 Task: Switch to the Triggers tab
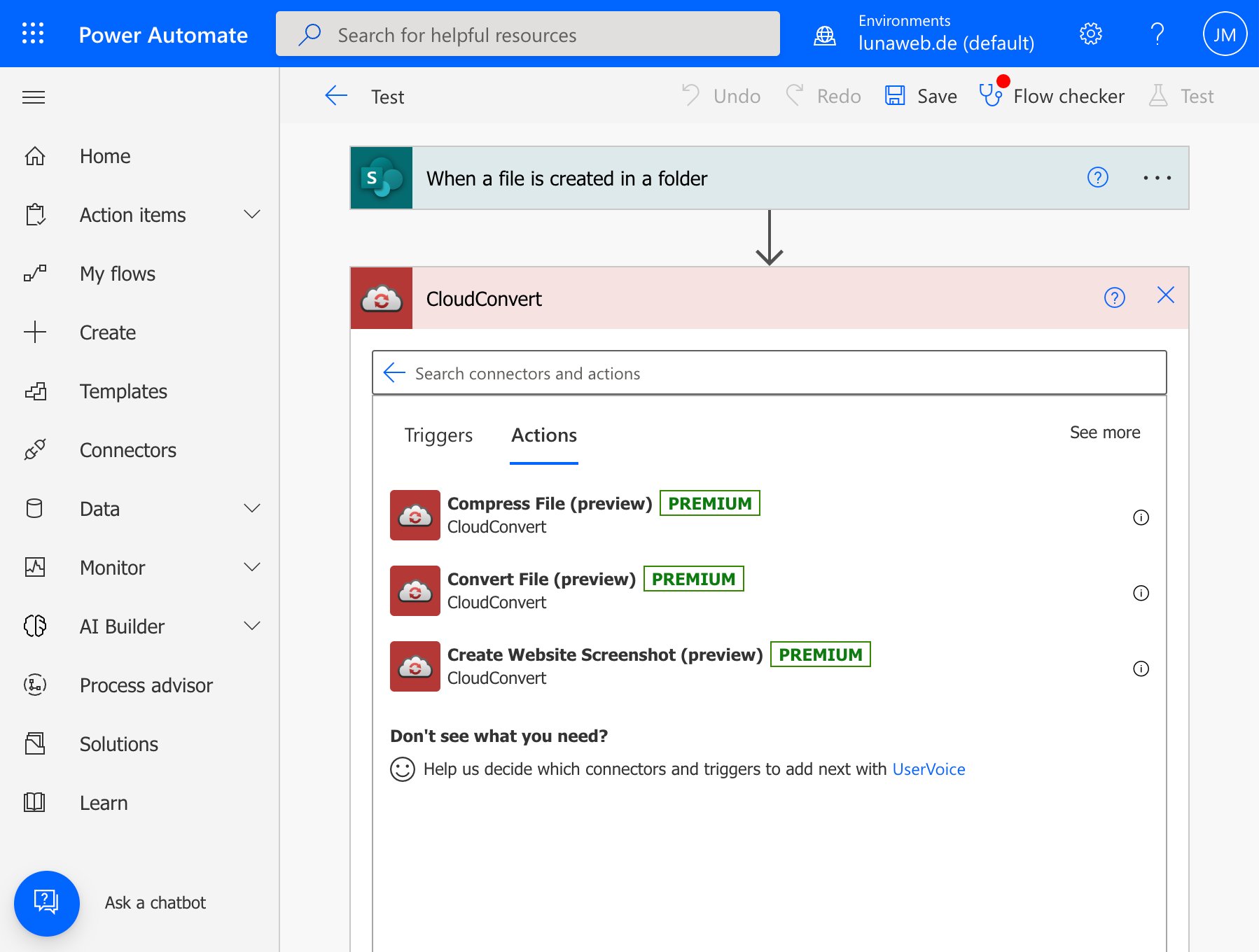point(438,435)
